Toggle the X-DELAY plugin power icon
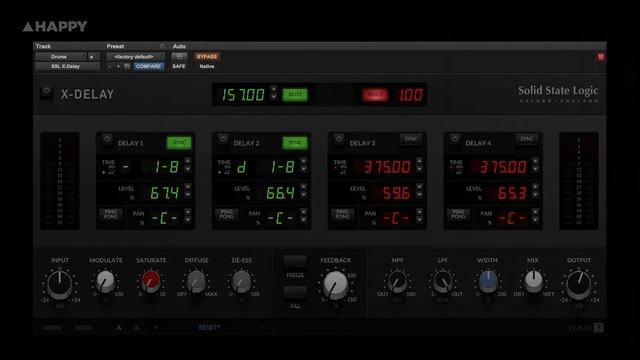 tap(46, 91)
